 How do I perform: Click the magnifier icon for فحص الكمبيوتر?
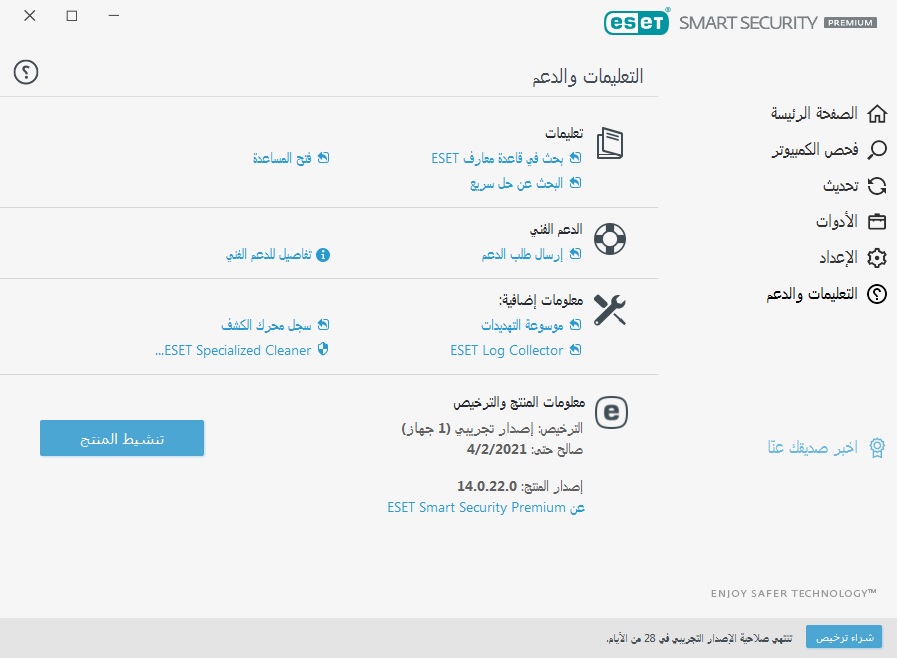click(x=876, y=150)
